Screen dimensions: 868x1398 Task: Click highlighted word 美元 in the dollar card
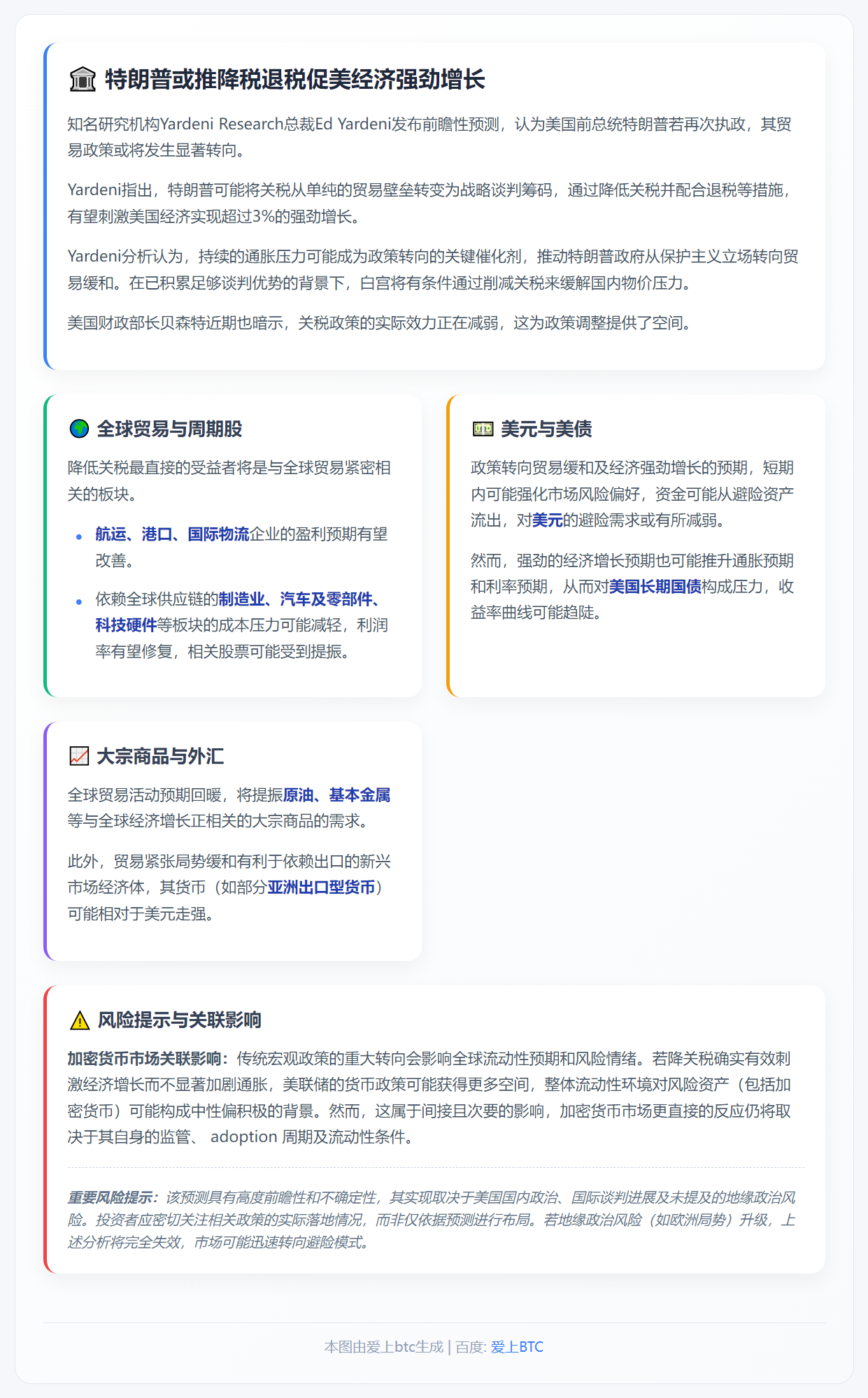coord(547,520)
